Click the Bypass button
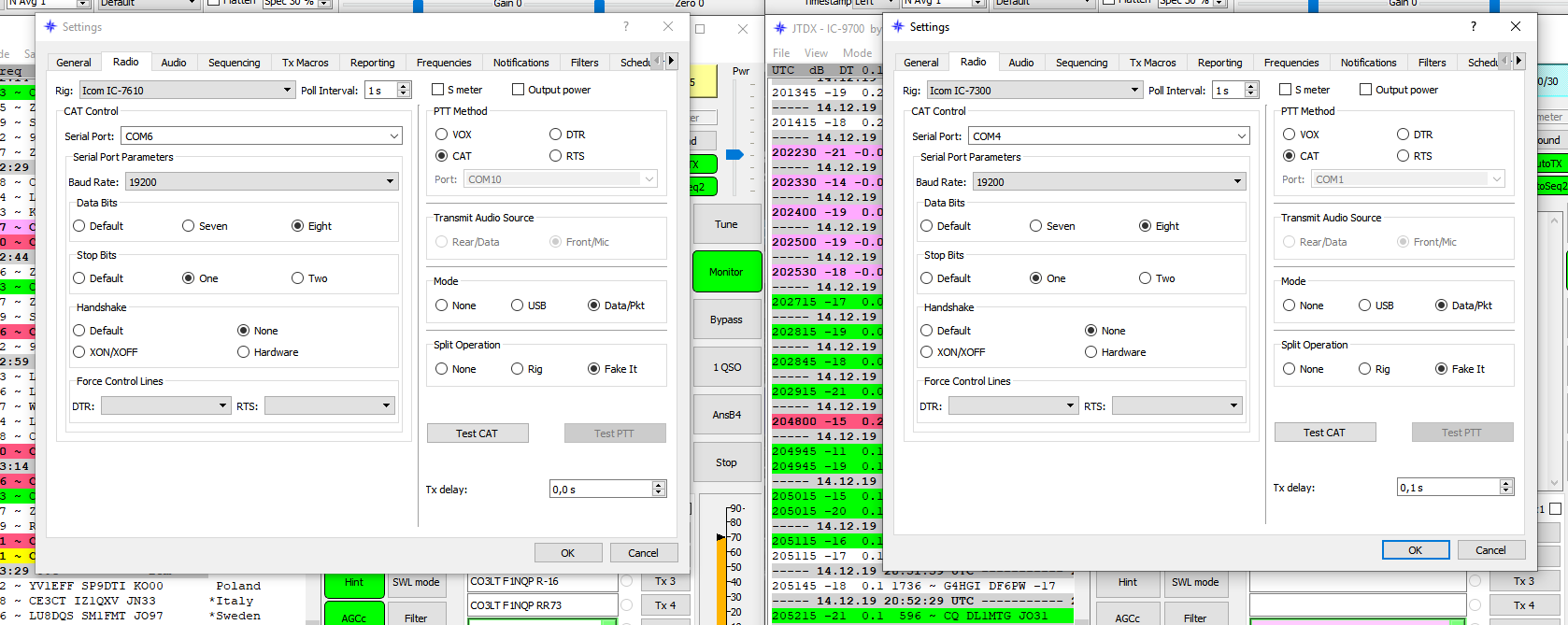This screenshot has height=625, width=1568. pyautogui.click(x=726, y=320)
